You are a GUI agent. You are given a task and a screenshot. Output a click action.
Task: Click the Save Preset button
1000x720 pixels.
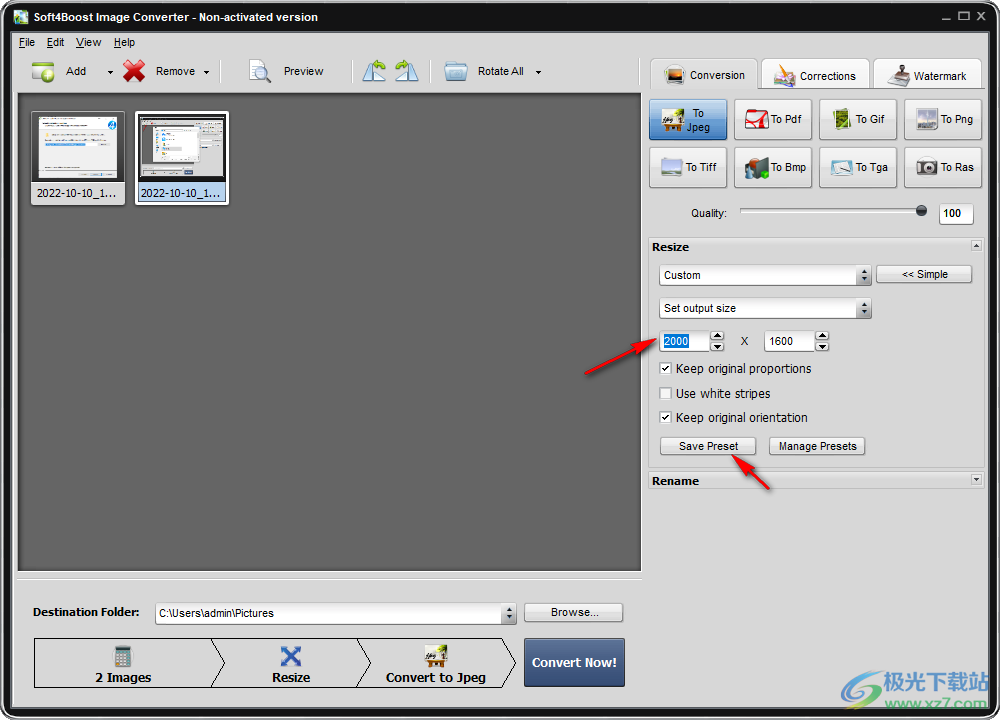[x=708, y=446]
